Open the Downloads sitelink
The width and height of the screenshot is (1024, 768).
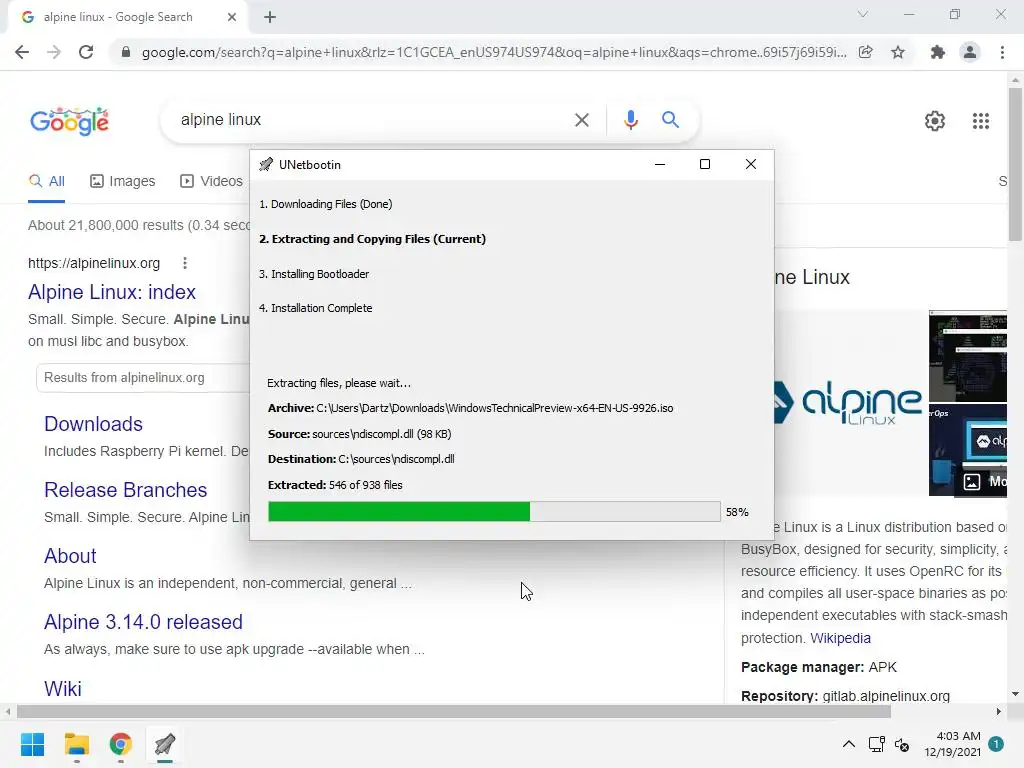[93, 424]
